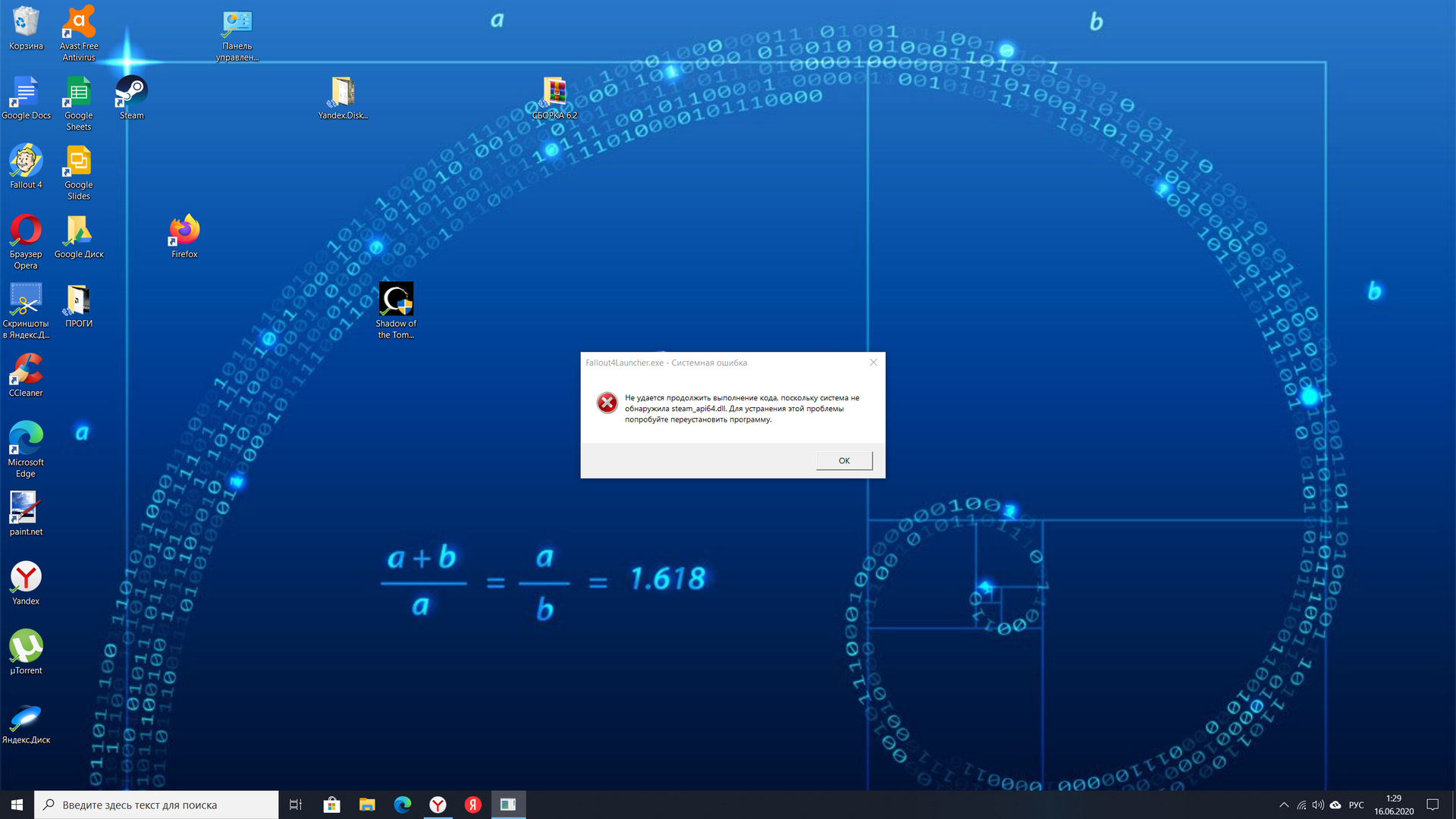Screen dimensions: 1456x819
Task: Open the Windows Start menu
Action: point(17,805)
